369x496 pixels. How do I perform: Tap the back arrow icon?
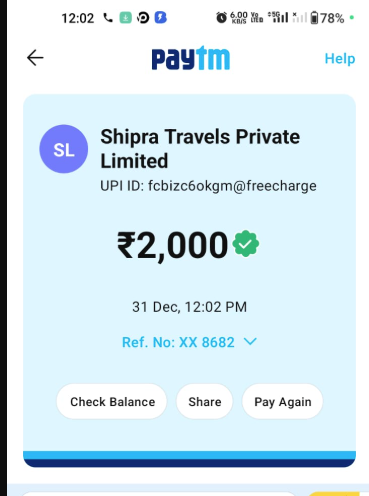pyautogui.click(x=35, y=58)
